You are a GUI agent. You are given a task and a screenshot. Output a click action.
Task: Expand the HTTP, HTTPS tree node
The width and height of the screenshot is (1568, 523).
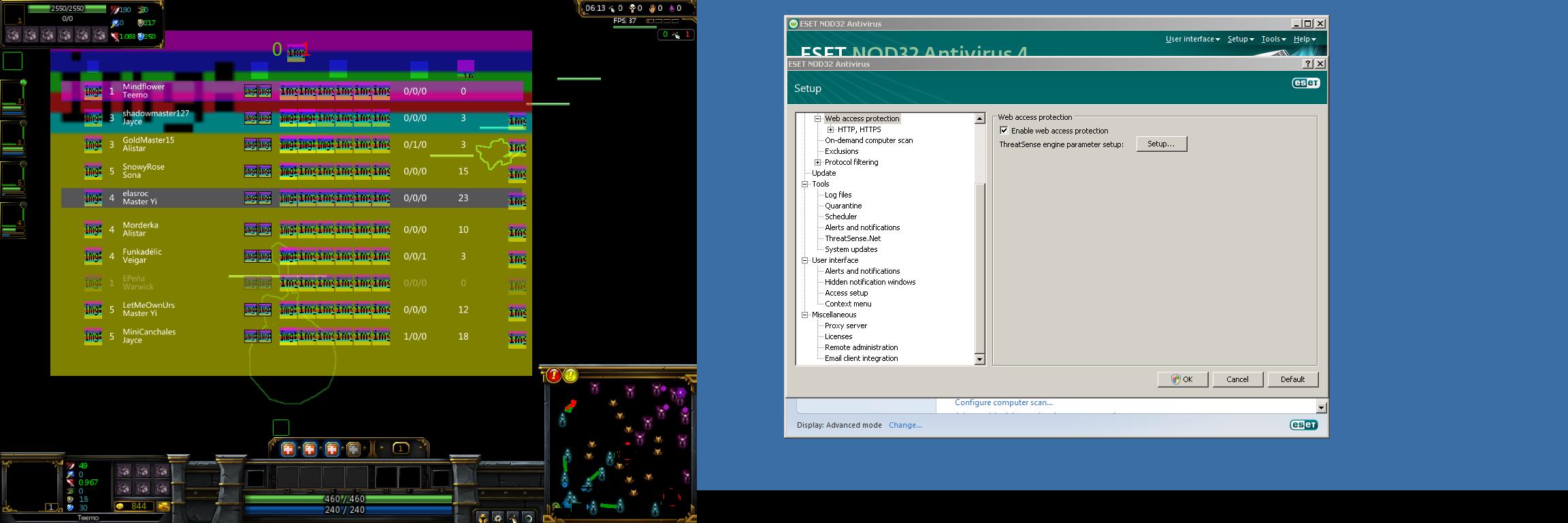830,129
